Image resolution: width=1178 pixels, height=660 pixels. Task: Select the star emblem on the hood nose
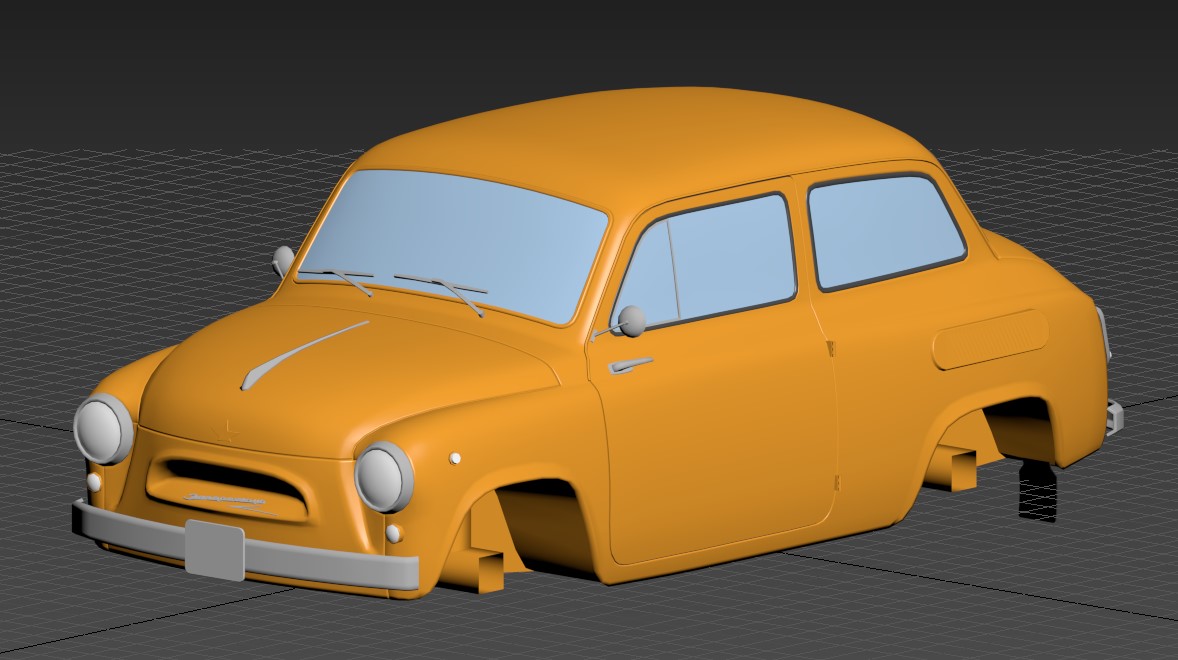225,432
